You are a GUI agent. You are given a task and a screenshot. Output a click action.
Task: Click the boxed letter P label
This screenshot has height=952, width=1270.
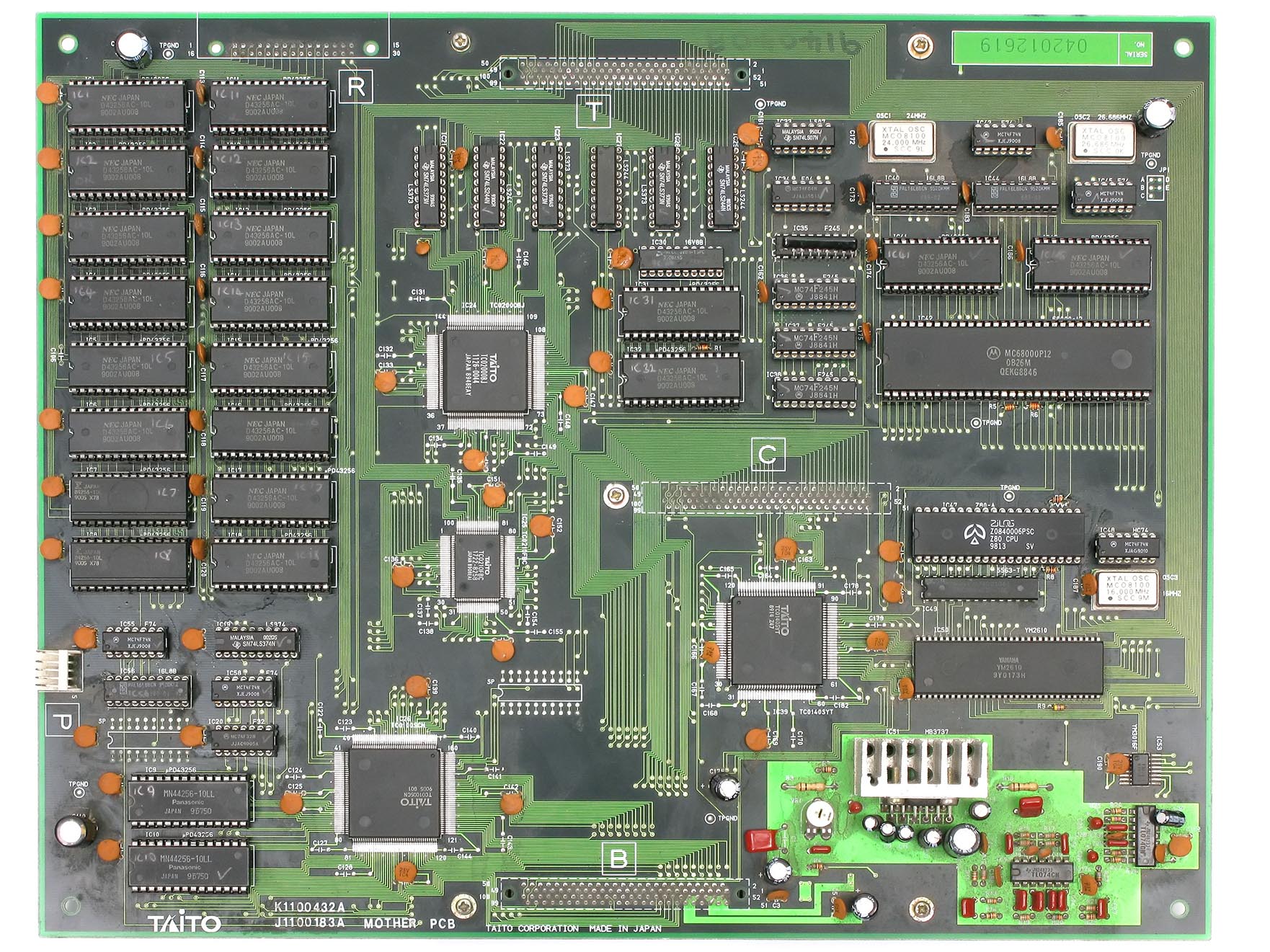(x=63, y=720)
